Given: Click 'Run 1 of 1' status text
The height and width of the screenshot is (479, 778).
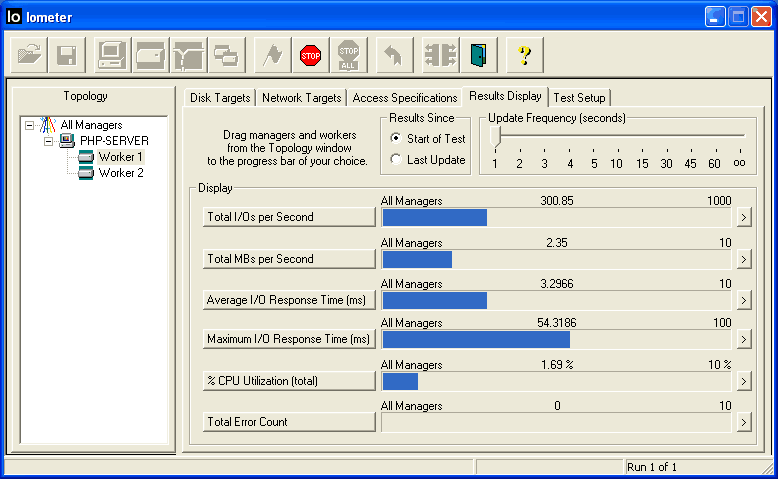Looking at the screenshot, I should coord(651,467).
